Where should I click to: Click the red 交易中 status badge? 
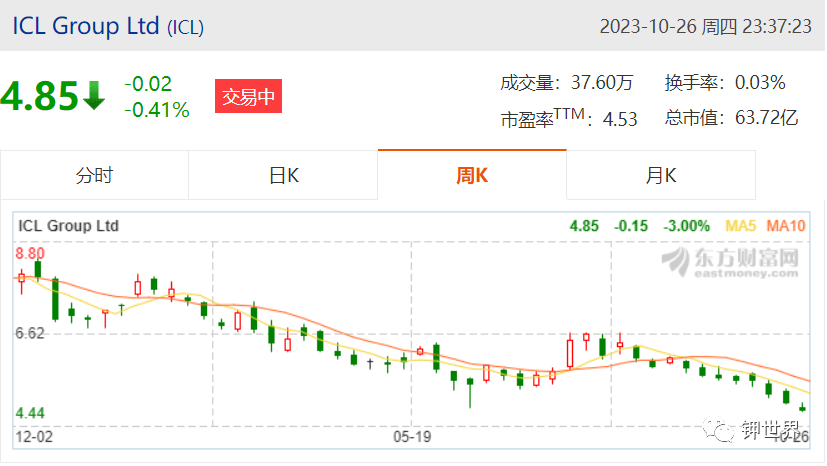click(x=248, y=96)
